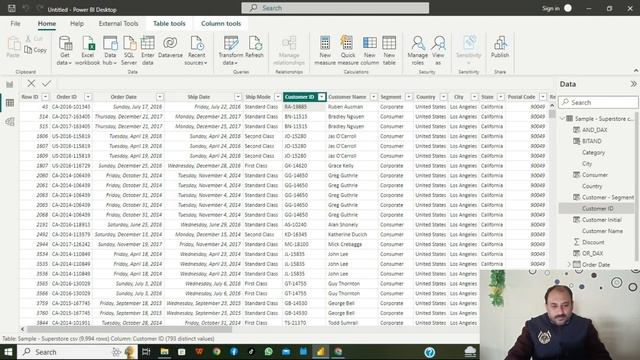Open the Get data button
The image size is (640, 360).
tap(65, 50)
